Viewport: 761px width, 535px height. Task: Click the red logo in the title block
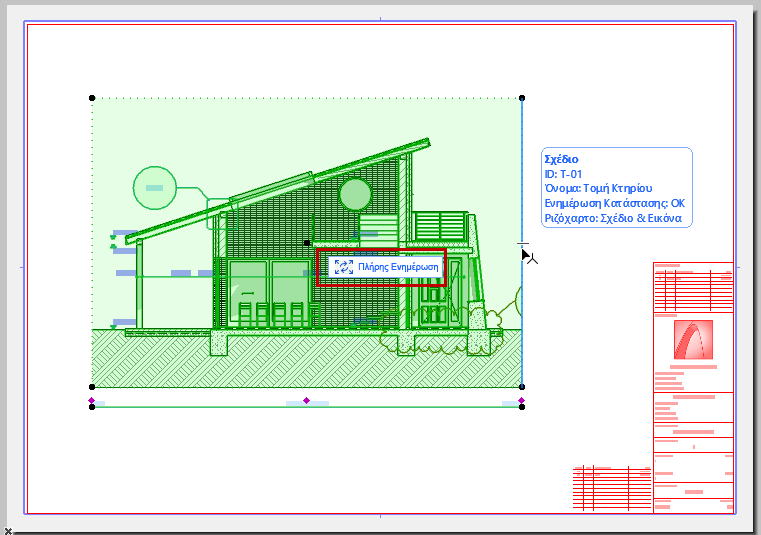point(694,339)
